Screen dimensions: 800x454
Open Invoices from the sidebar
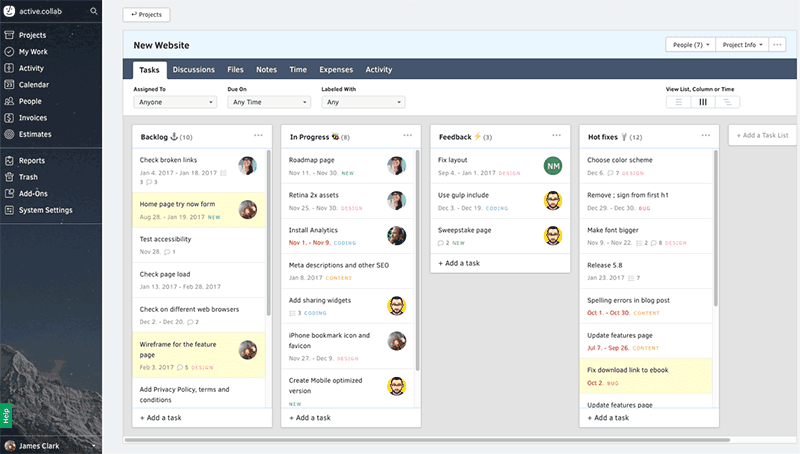[x=32, y=117]
